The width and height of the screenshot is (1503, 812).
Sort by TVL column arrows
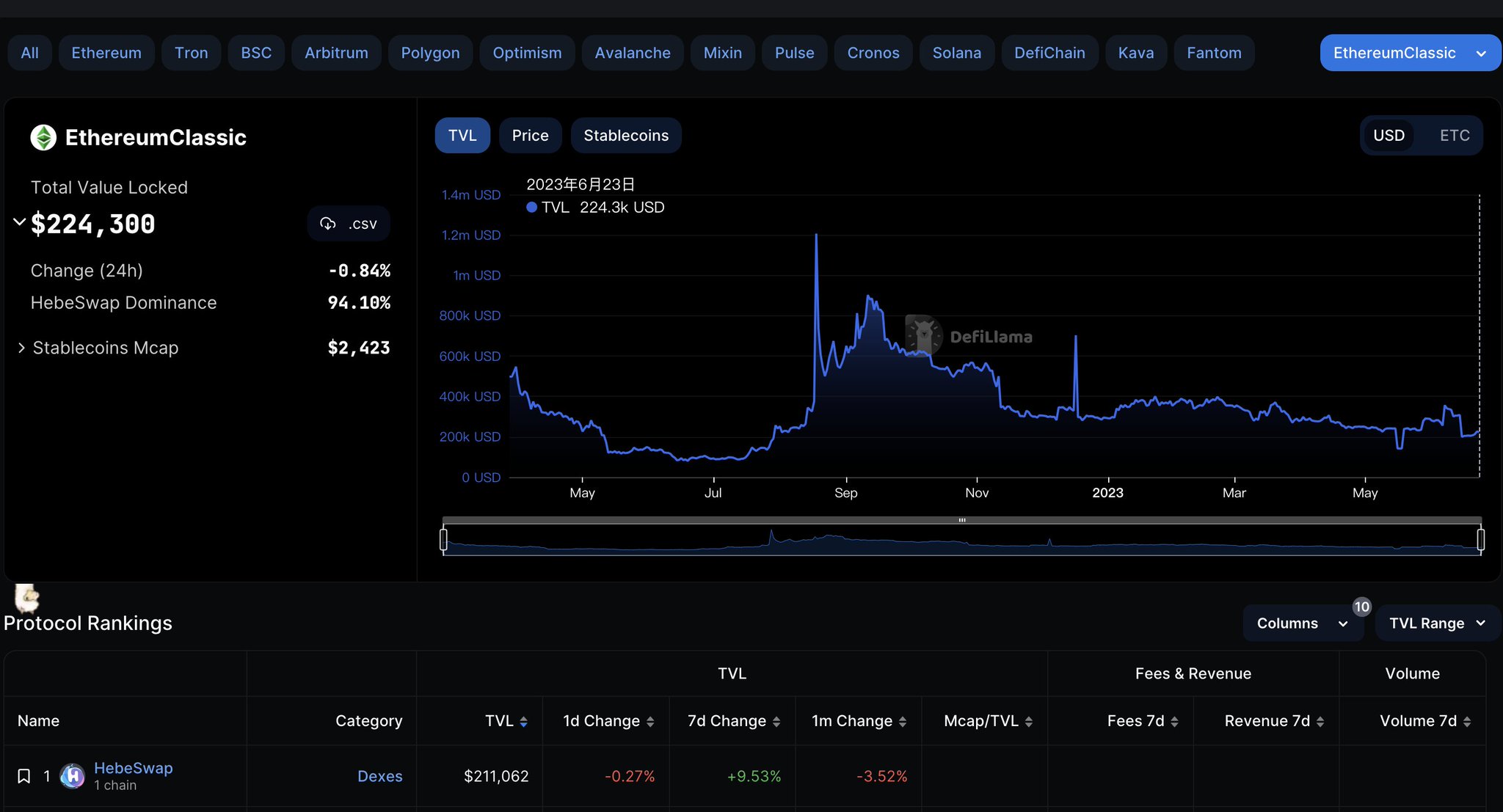[x=524, y=722]
